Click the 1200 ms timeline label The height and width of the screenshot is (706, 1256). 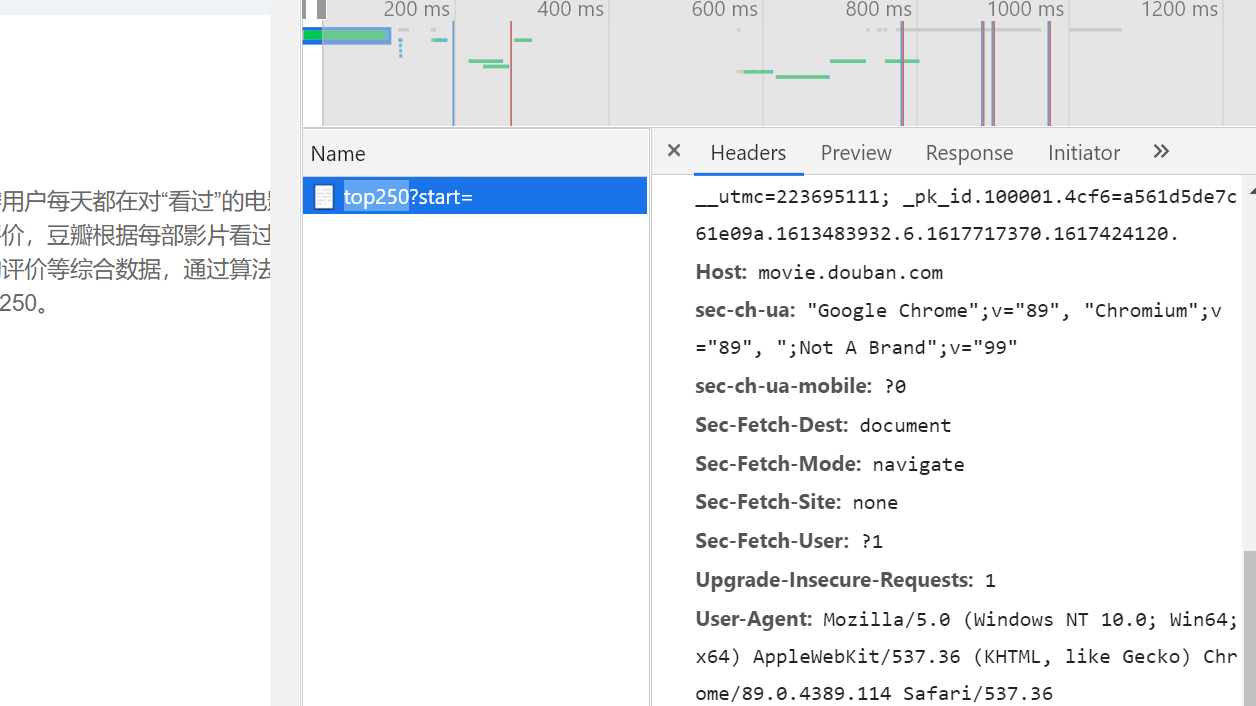click(1179, 10)
